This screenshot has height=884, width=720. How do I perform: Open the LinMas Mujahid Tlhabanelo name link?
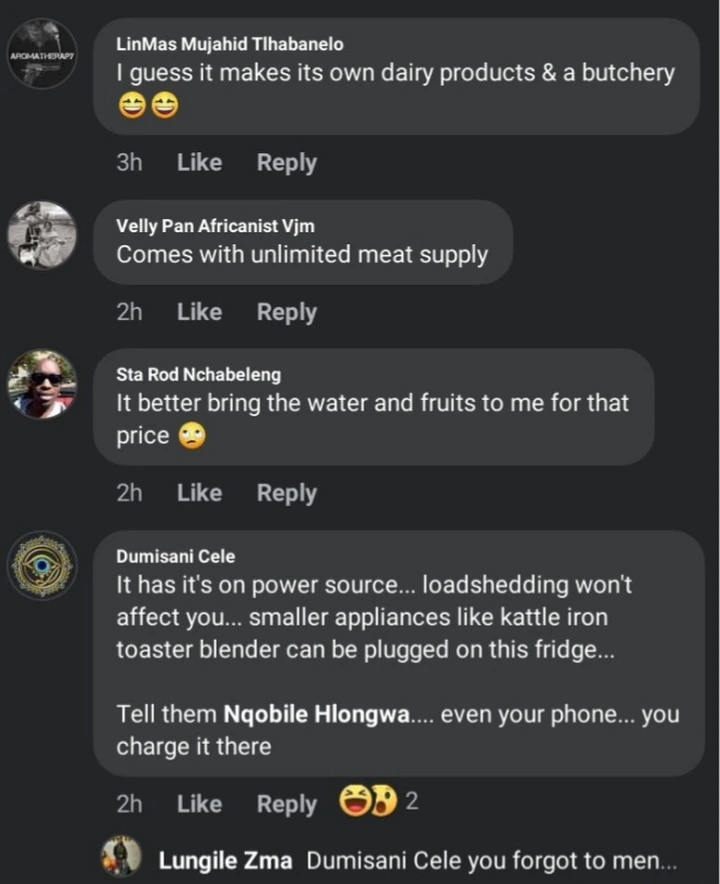coord(229,44)
